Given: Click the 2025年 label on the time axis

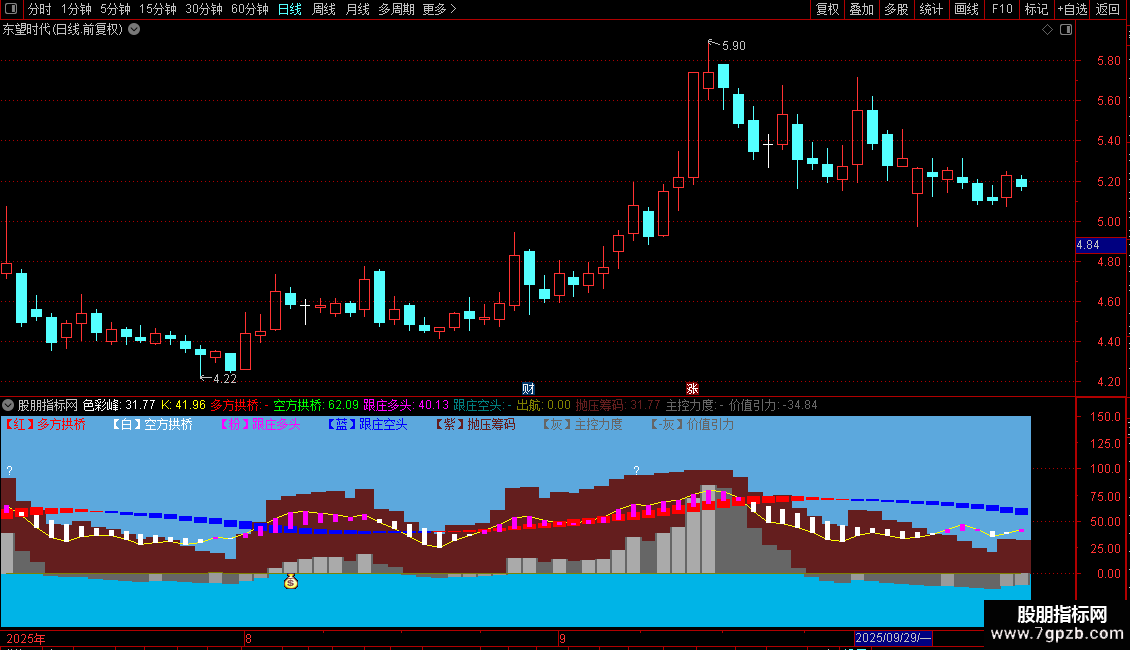Looking at the screenshot, I should tap(26, 638).
